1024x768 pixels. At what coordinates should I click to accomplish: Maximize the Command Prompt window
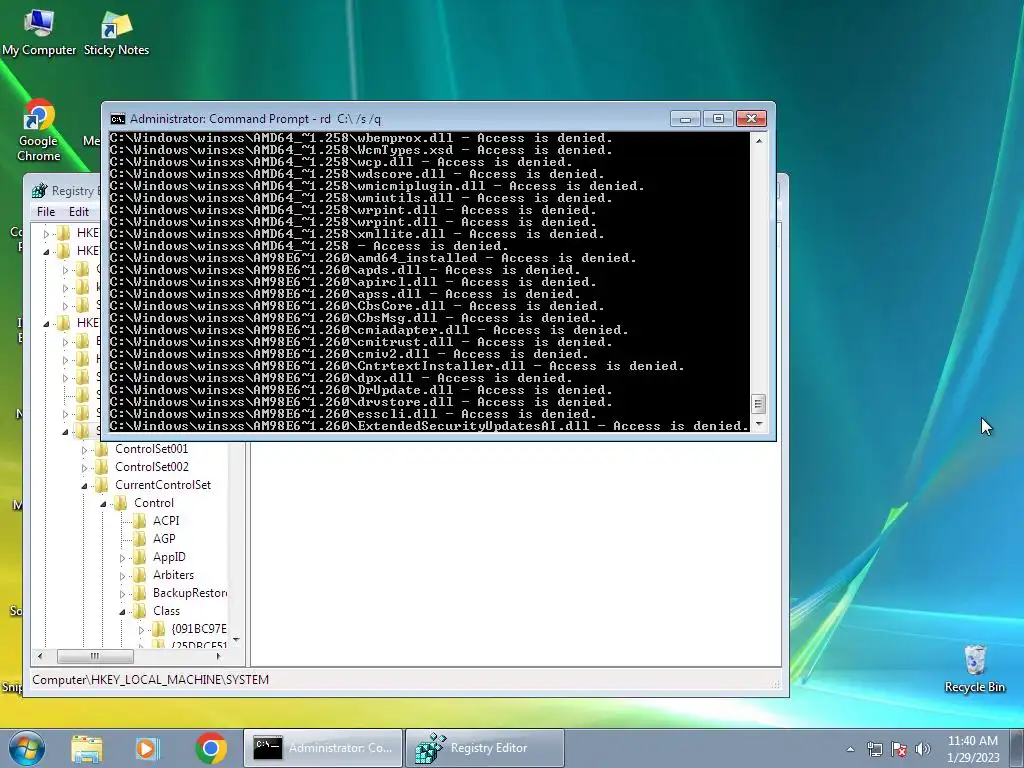point(718,119)
